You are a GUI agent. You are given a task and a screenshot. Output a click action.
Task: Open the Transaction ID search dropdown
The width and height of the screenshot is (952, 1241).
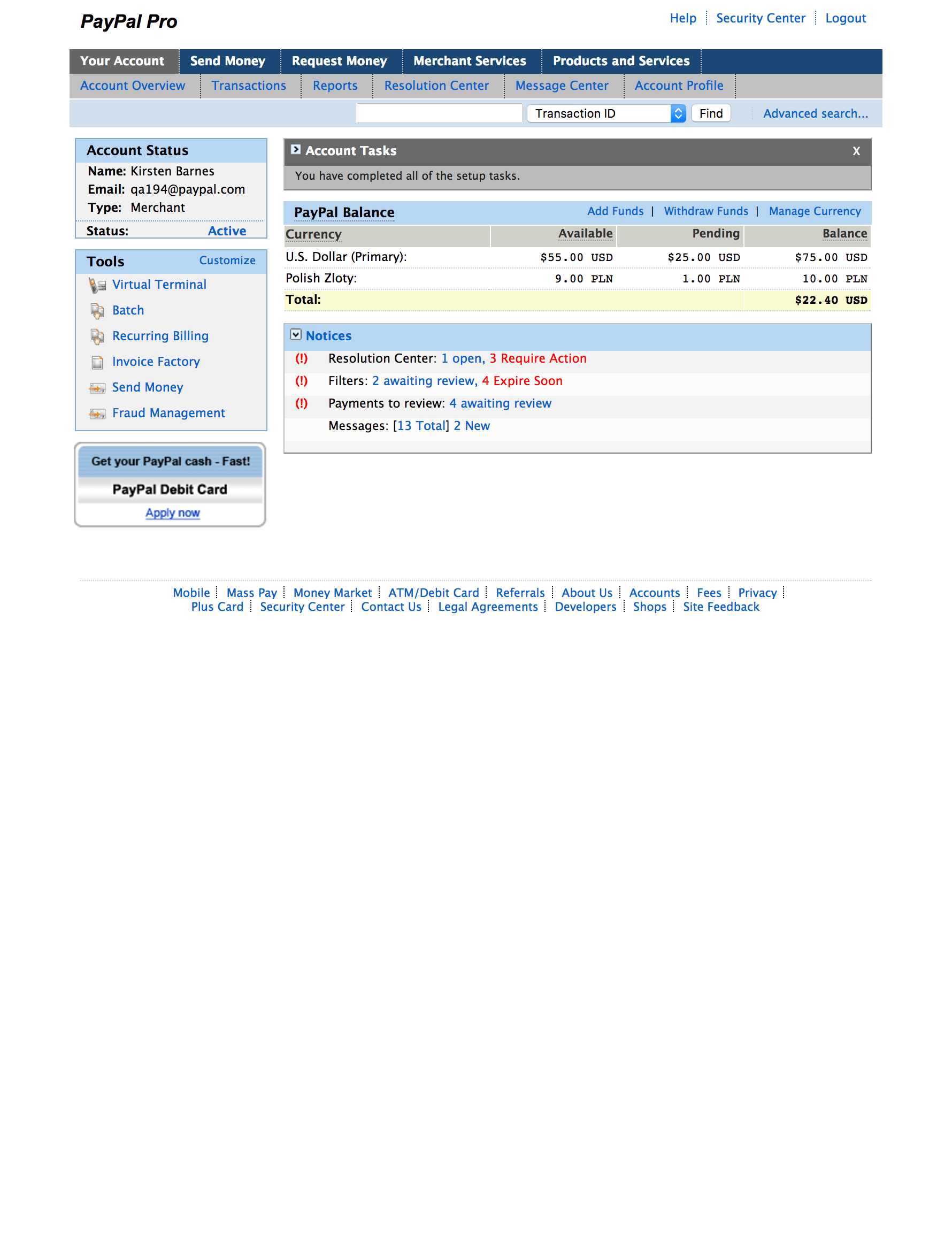click(678, 113)
